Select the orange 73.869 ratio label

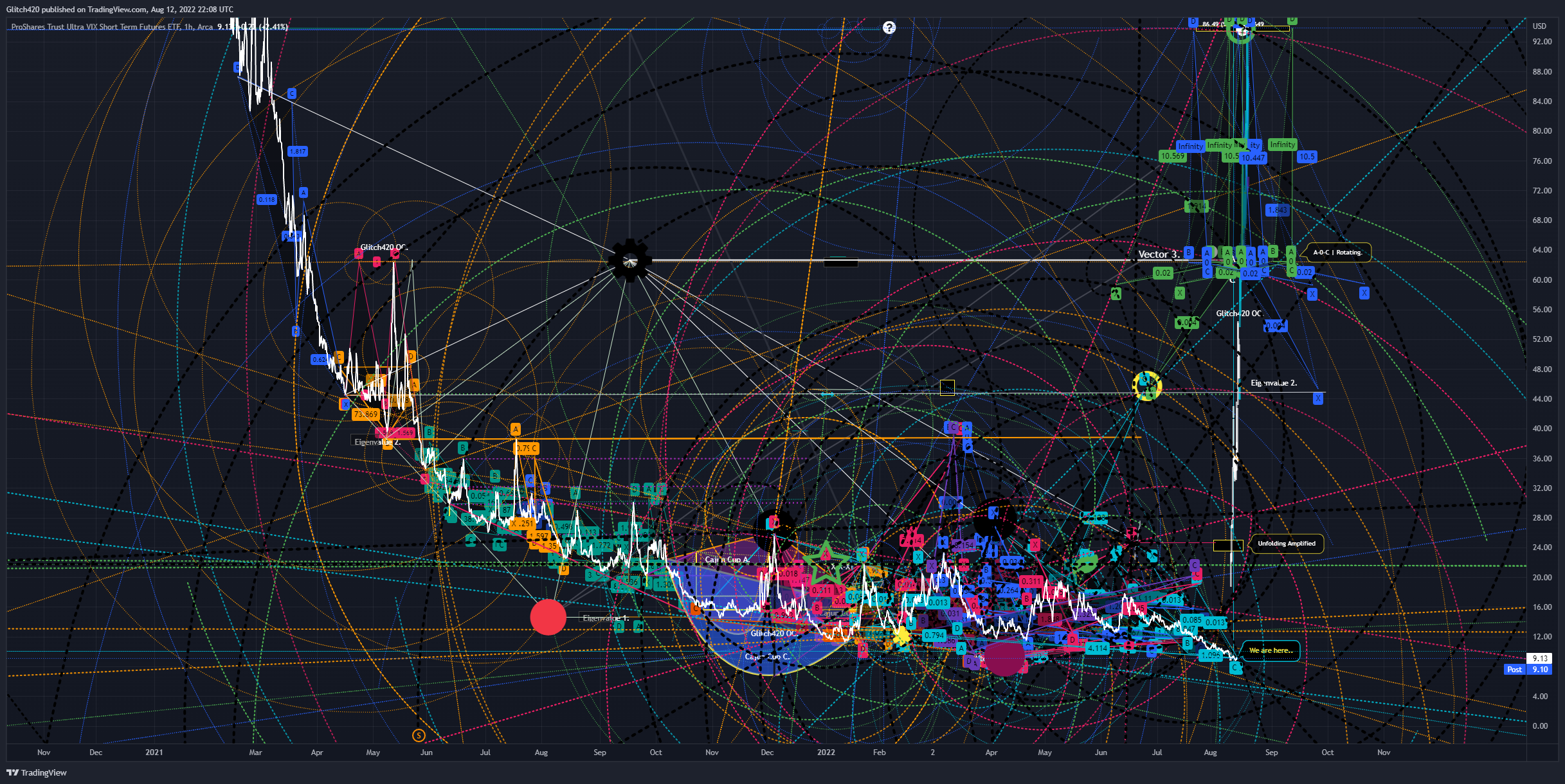pos(365,414)
